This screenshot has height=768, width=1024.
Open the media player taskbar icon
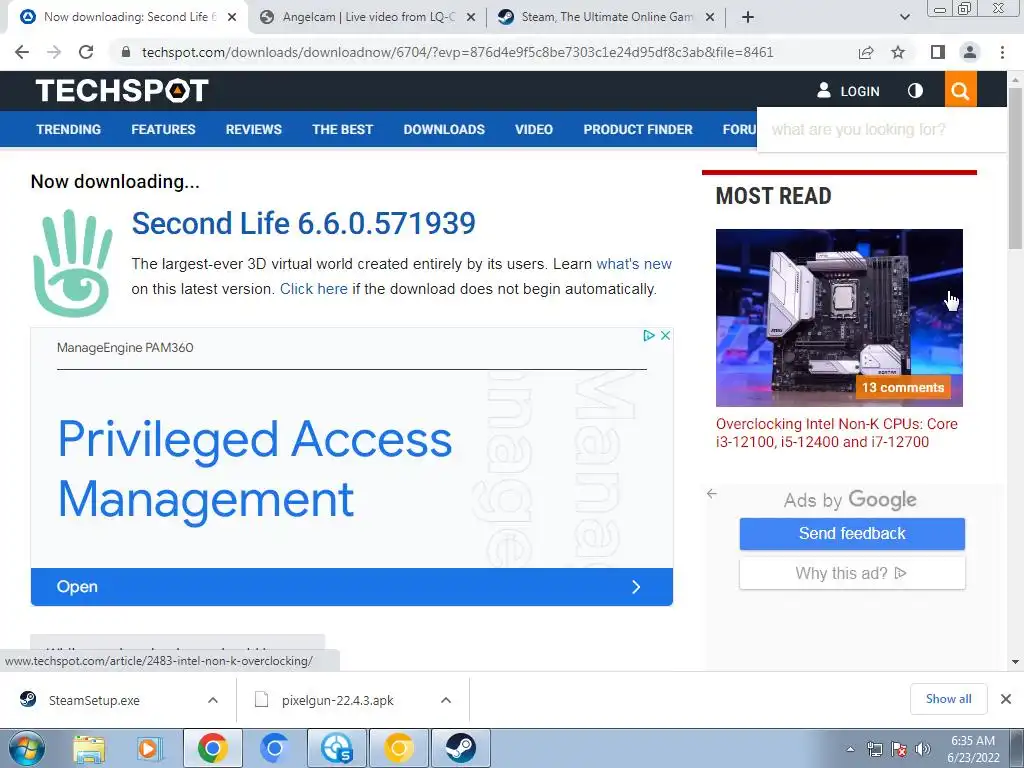coord(150,748)
